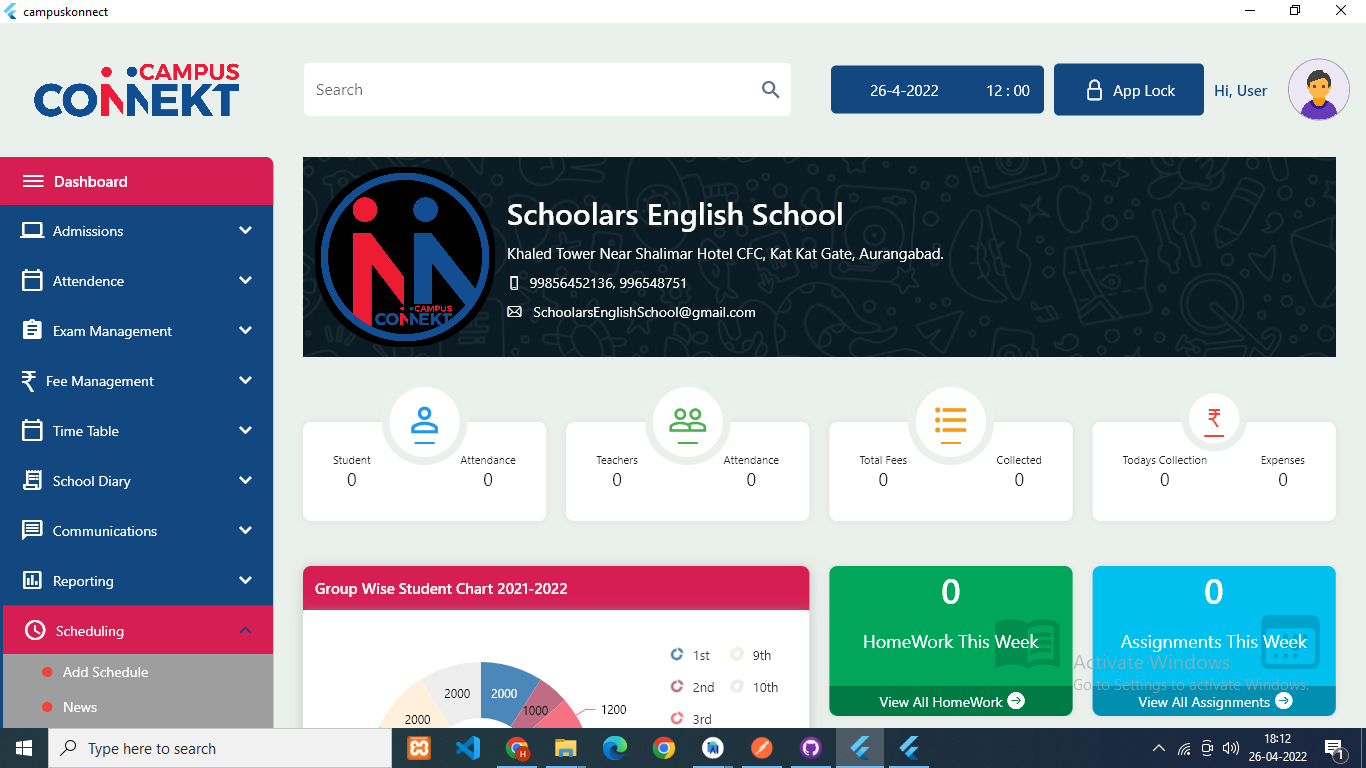Click the Total Fees list icon
The height and width of the screenshot is (768, 1366).
(x=950, y=422)
